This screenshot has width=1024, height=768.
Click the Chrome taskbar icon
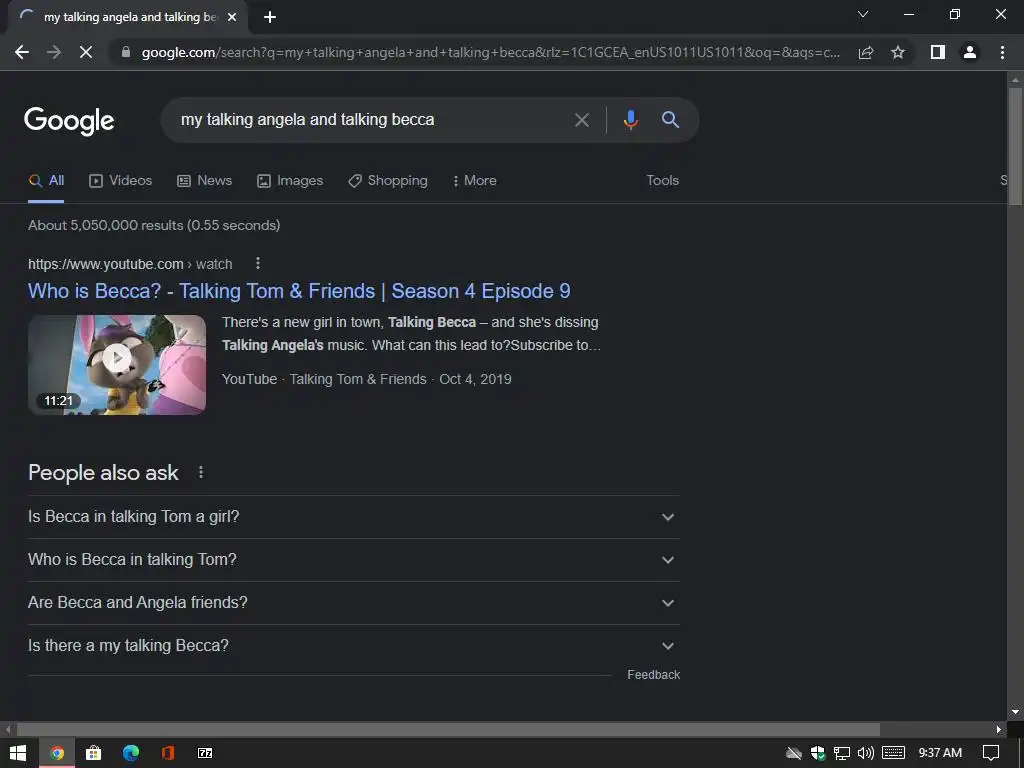coord(57,753)
